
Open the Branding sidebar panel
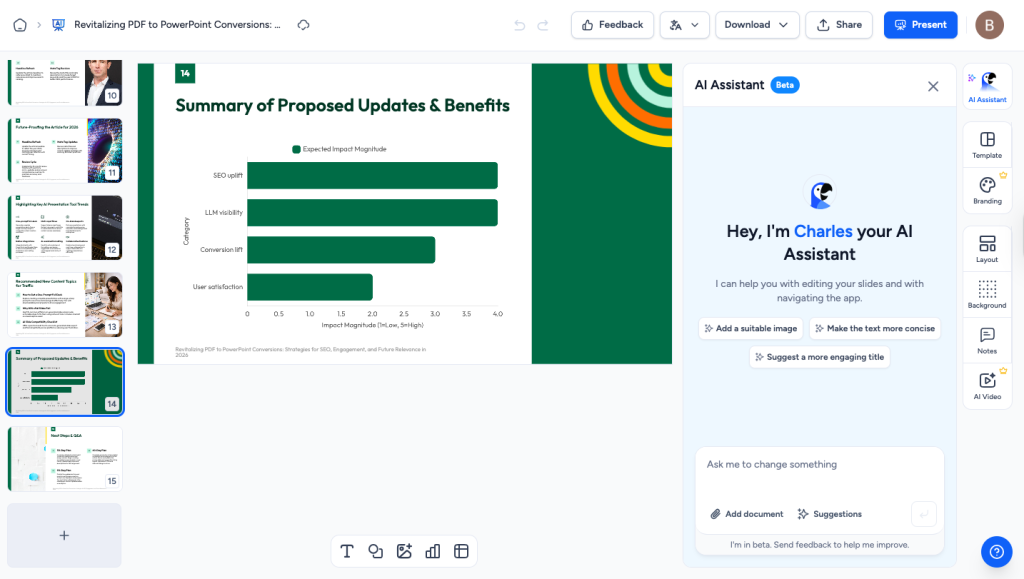(x=987, y=190)
